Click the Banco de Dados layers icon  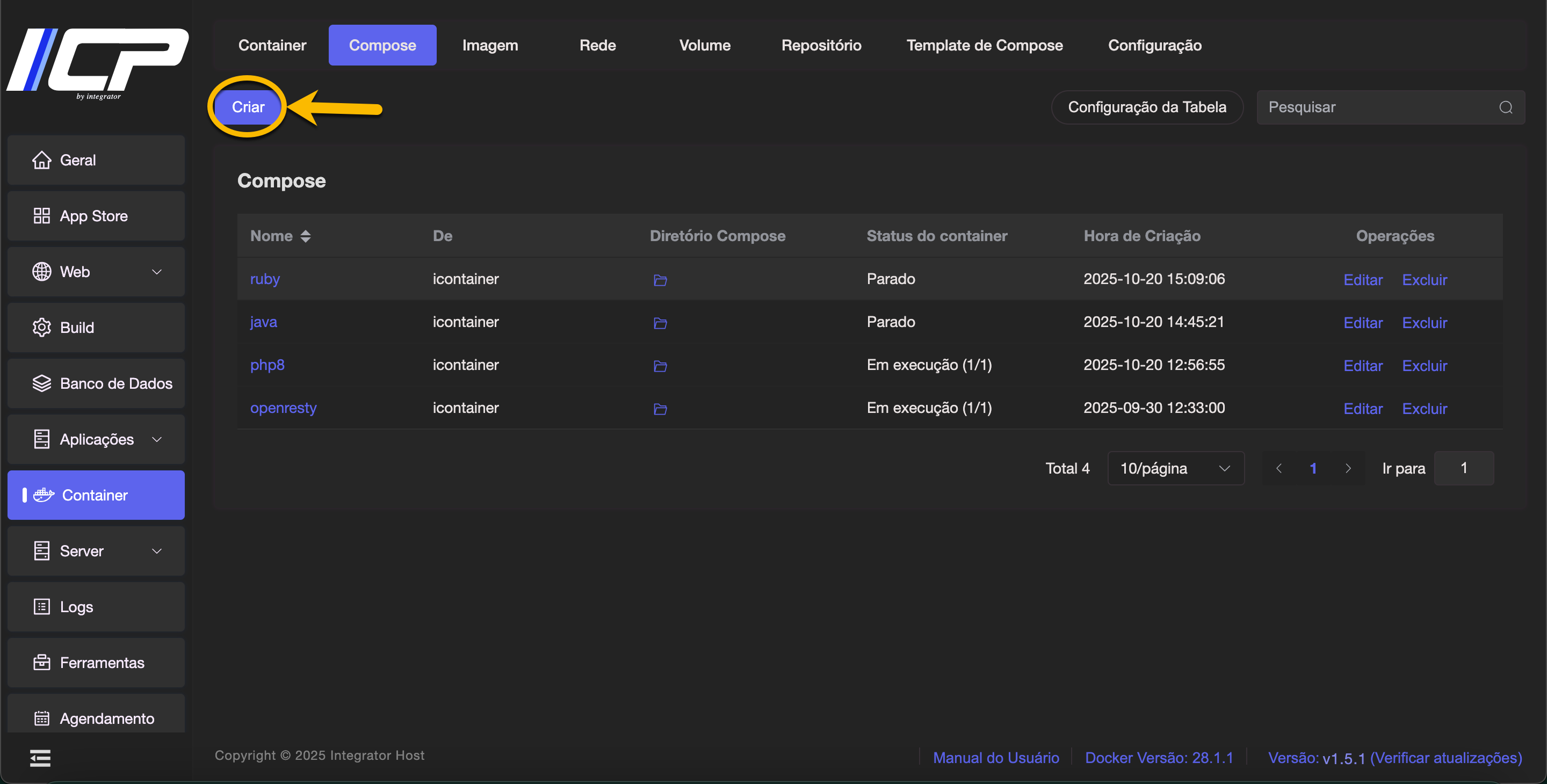point(41,383)
